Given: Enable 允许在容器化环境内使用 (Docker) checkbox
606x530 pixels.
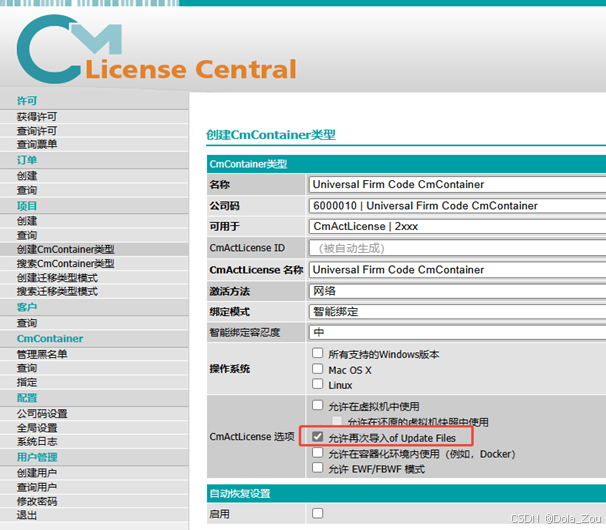Looking at the screenshot, I should [317, 453].
